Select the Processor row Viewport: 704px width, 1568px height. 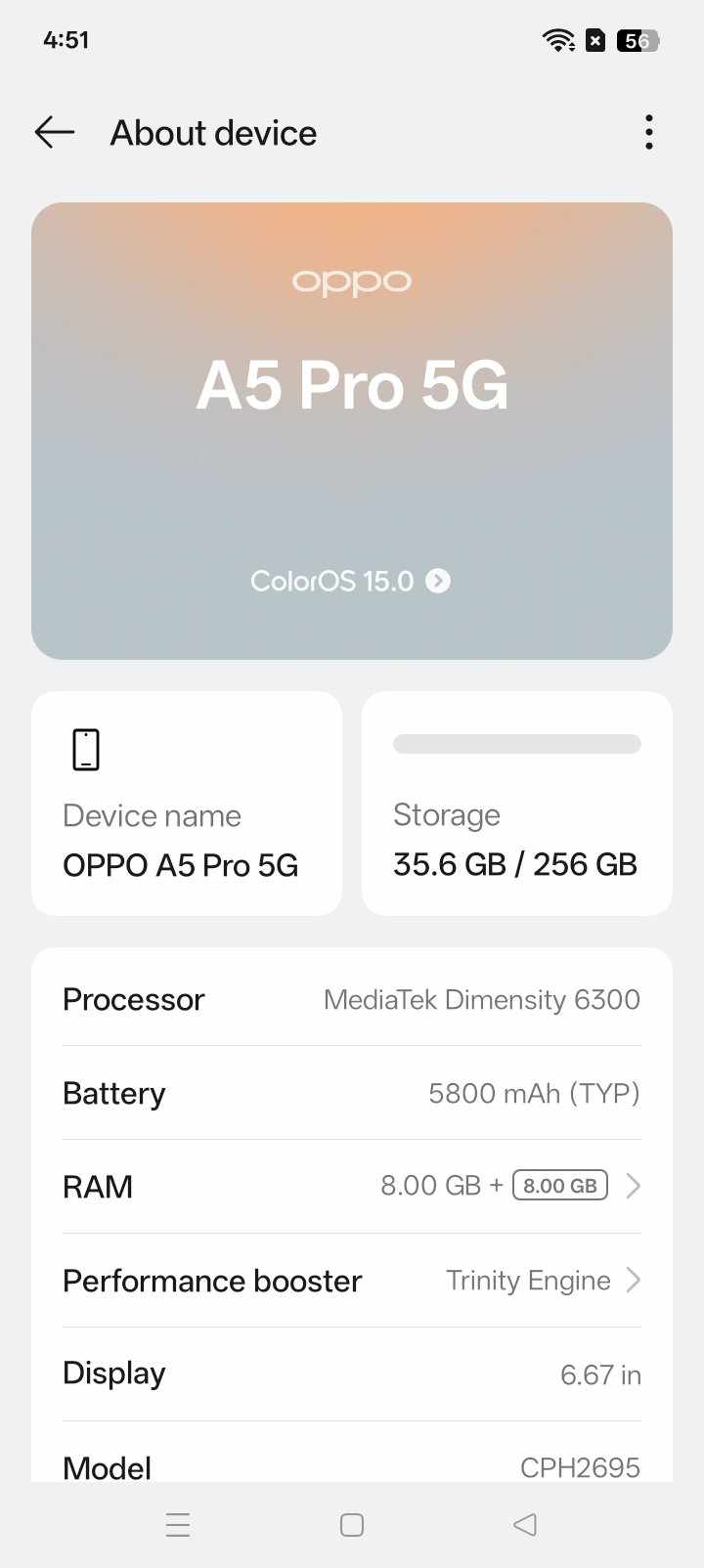(x=352, y=999)
